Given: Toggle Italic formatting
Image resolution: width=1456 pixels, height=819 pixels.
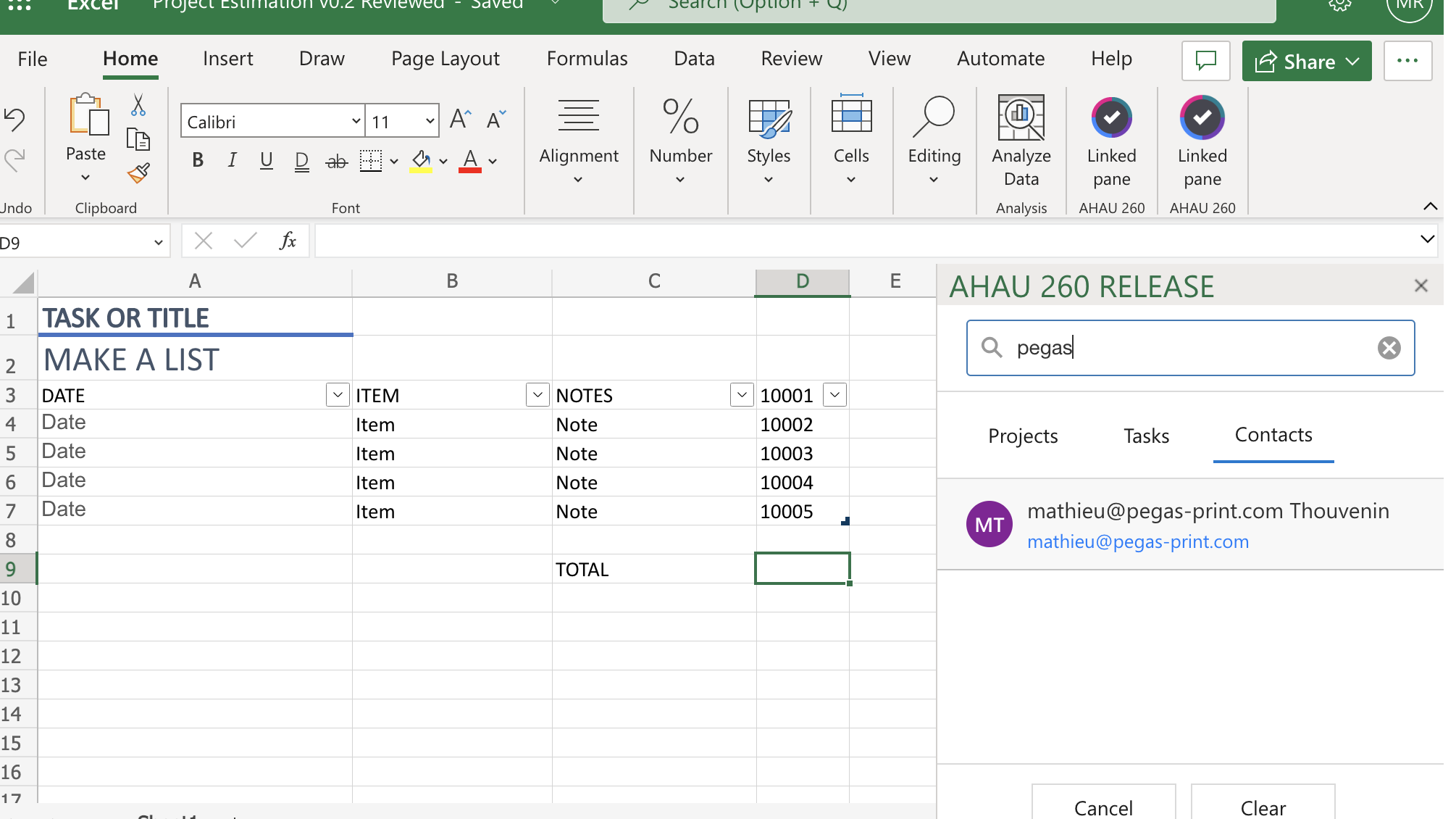Looking at the screenshot, I should 232,160.
